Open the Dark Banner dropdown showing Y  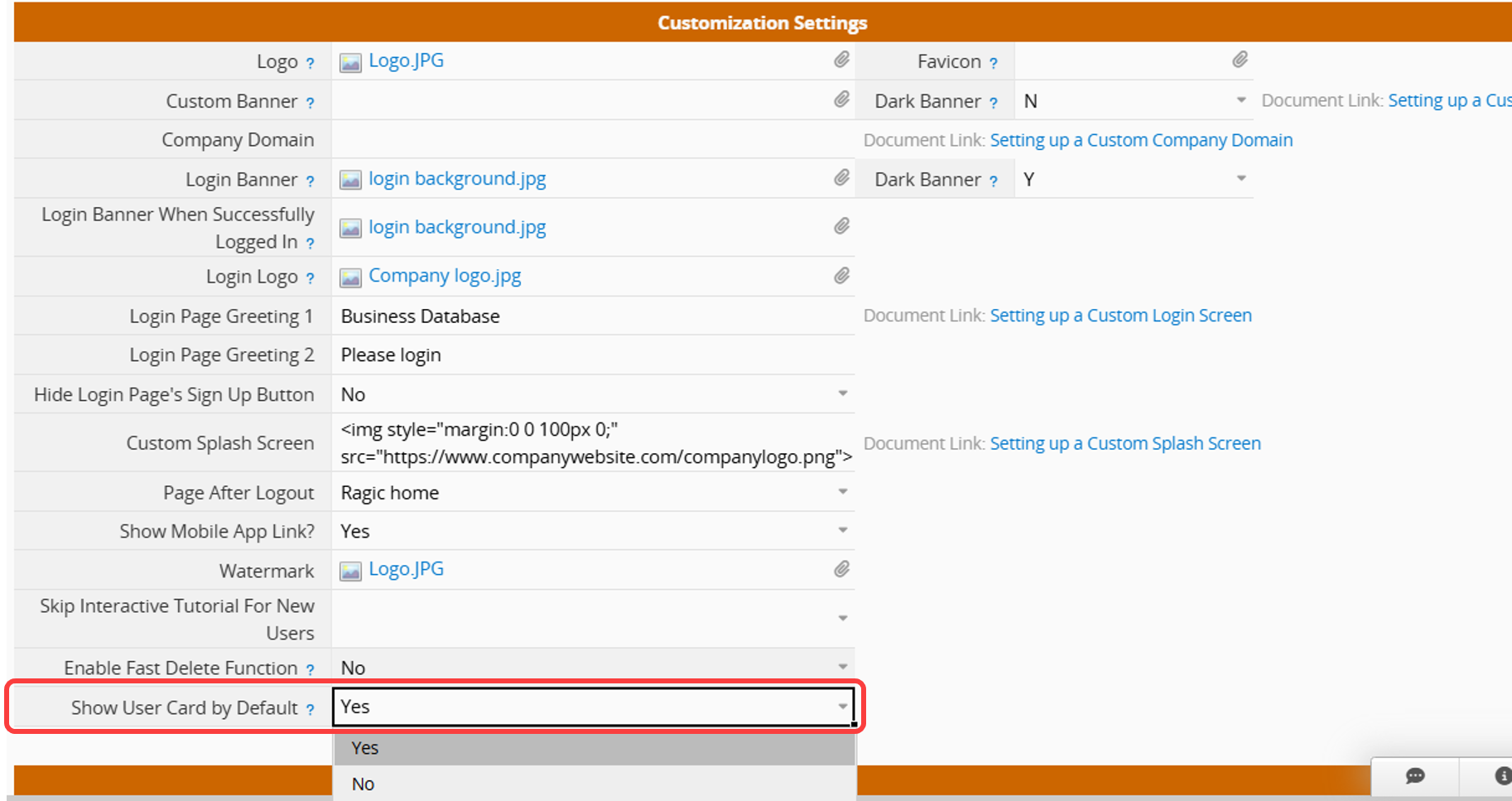pyautogui.click(x=1240, y=179)
